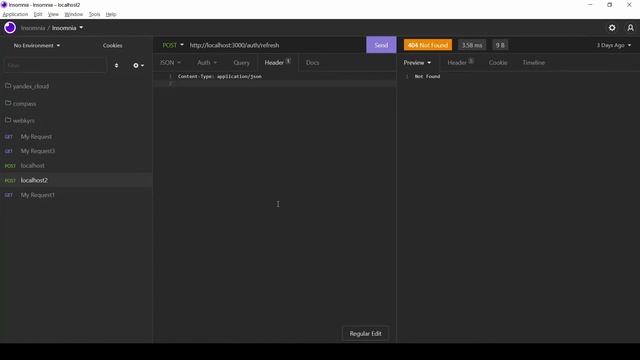Click the sidebar Filter input field
This screenshot has width=640, height=360.
[55, 65]
